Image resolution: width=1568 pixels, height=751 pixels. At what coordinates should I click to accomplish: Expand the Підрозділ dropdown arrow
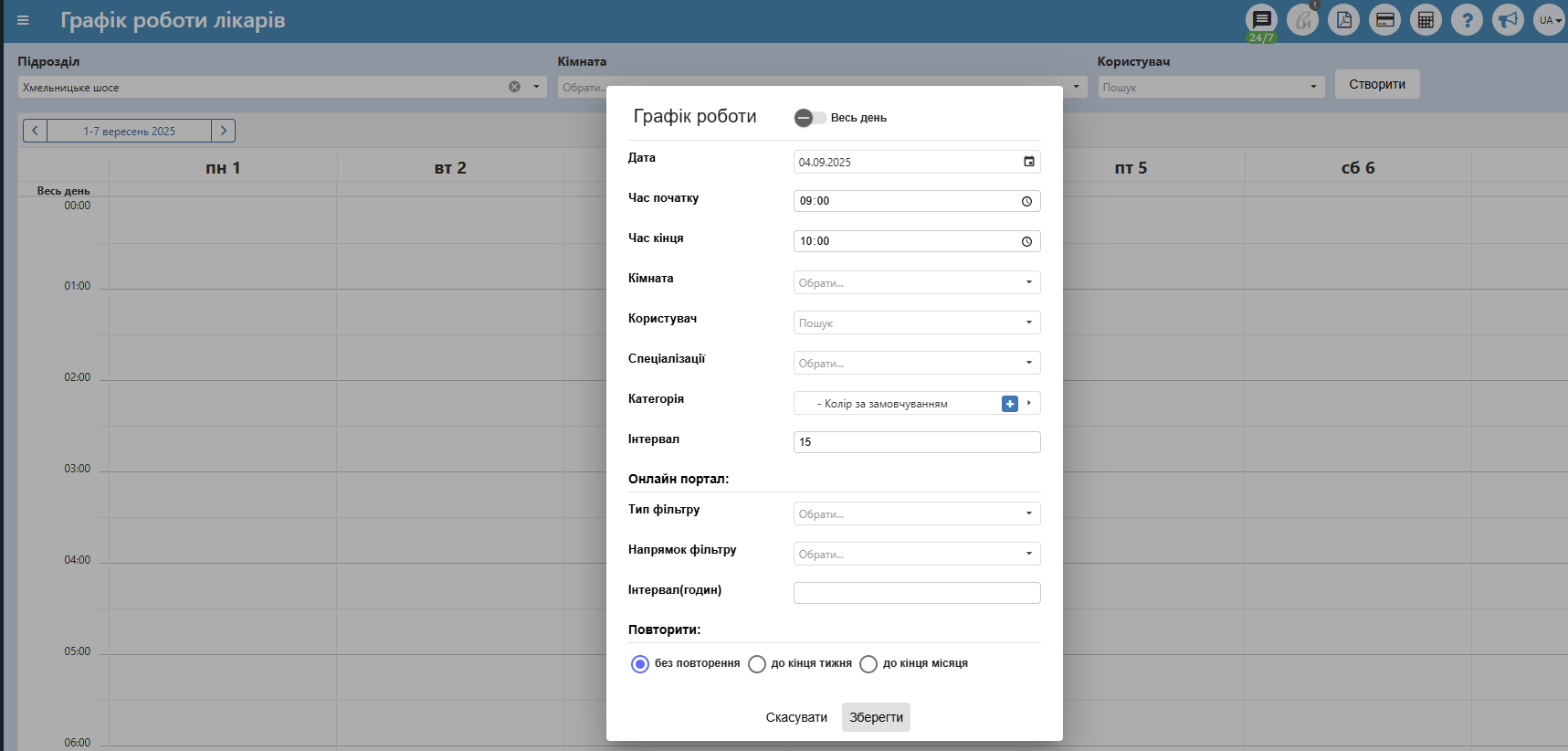pyautogui.click(x=536, y=87)
